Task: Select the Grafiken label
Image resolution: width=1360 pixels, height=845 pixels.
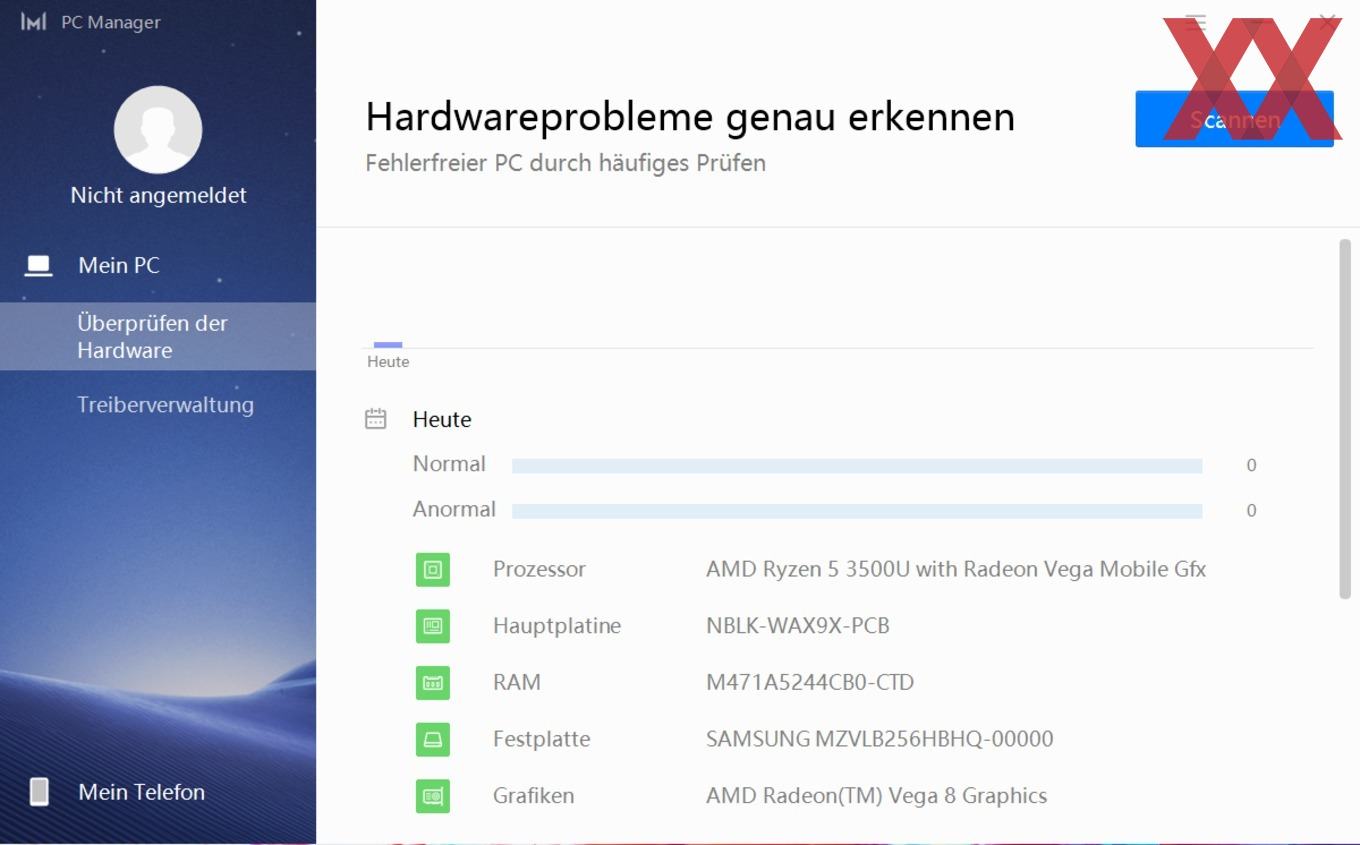Action: (533, 796)
